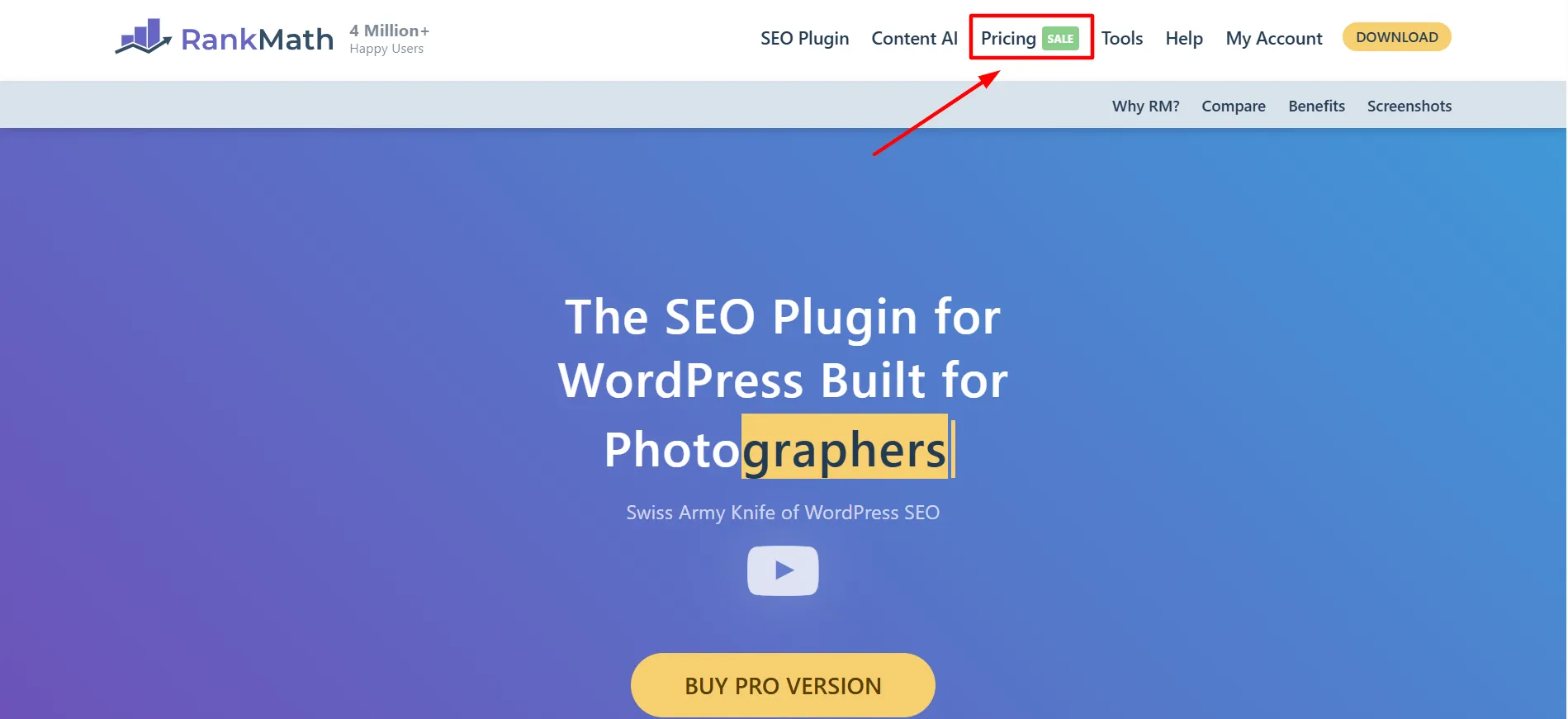The width and height of the screenshot is (1568, 719).
Task: Click 'The SEO Plugin for' headline line
Action: click(783, 317)
